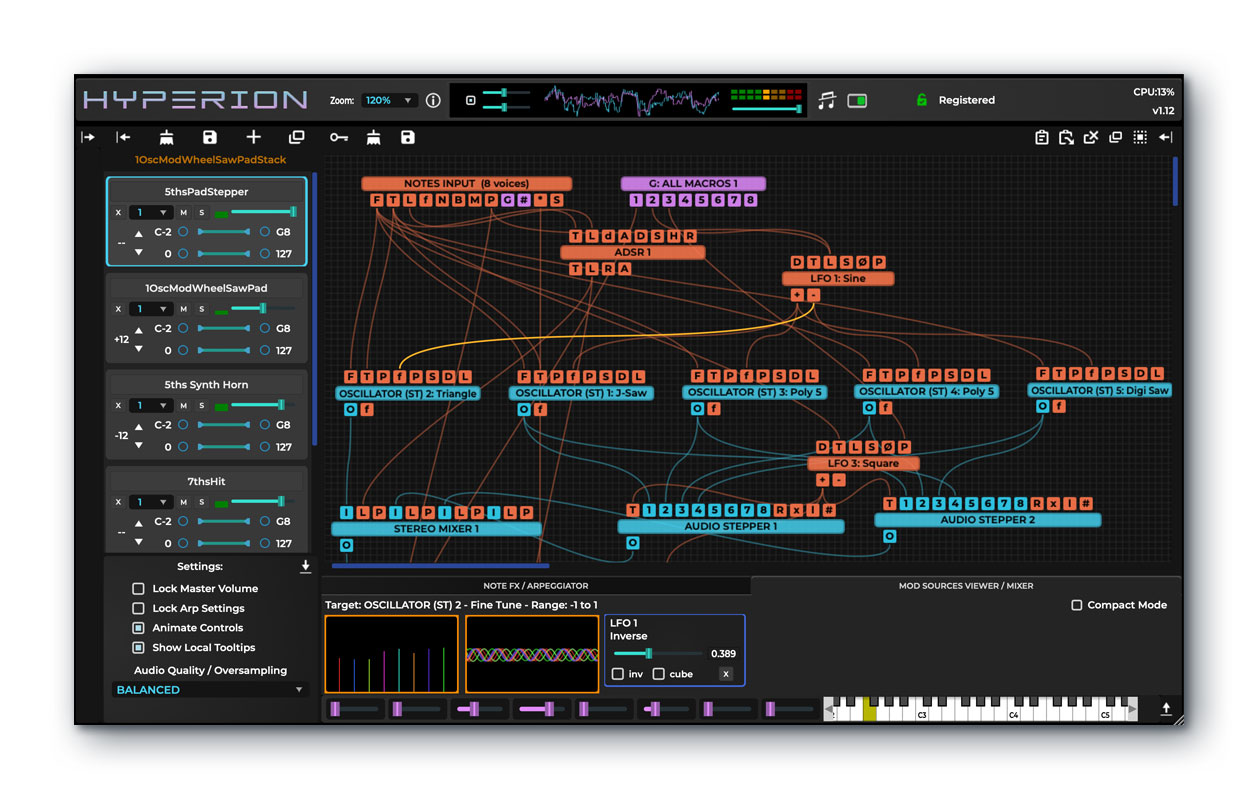The width and height of the screenshot is (1258, 790).
Task: Check the inv box for LFO 1
Action: 618,674
